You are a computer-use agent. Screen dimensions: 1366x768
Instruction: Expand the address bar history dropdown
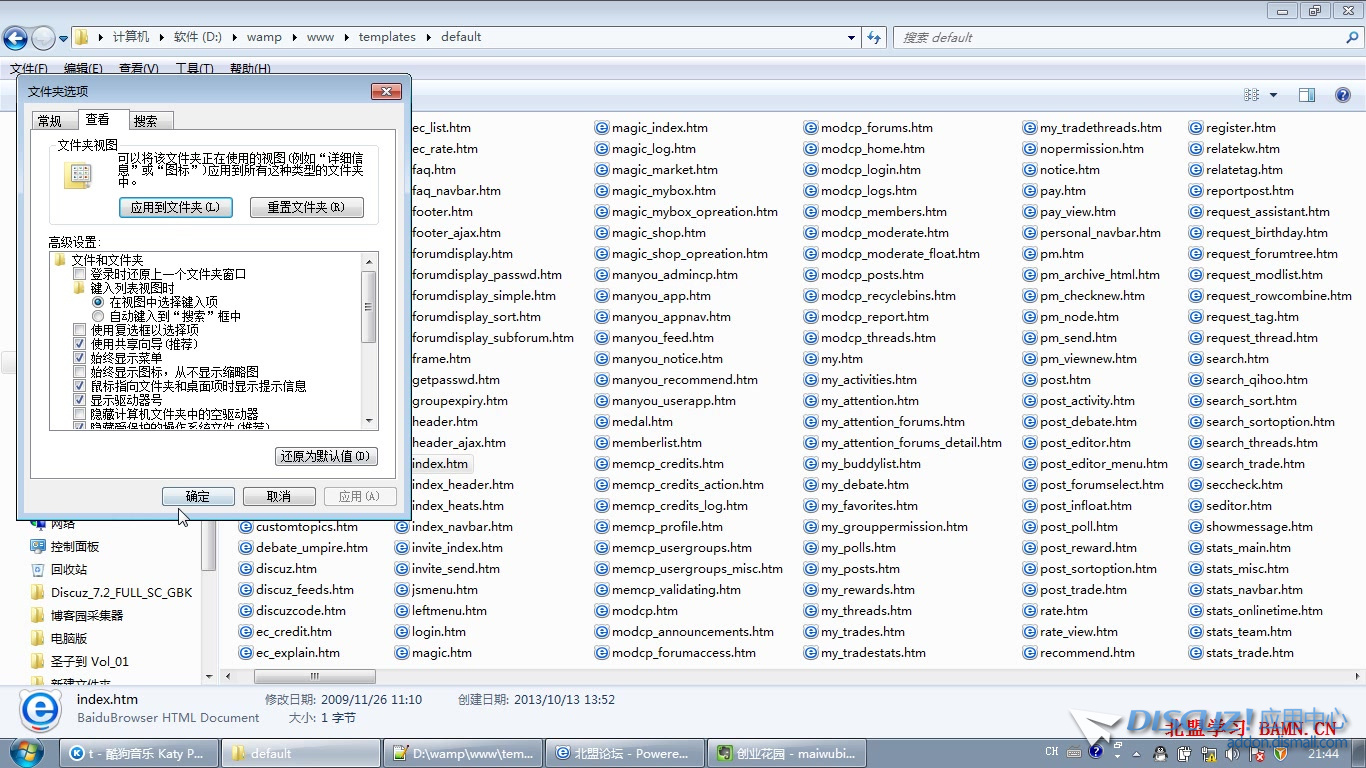click(851, 38)
